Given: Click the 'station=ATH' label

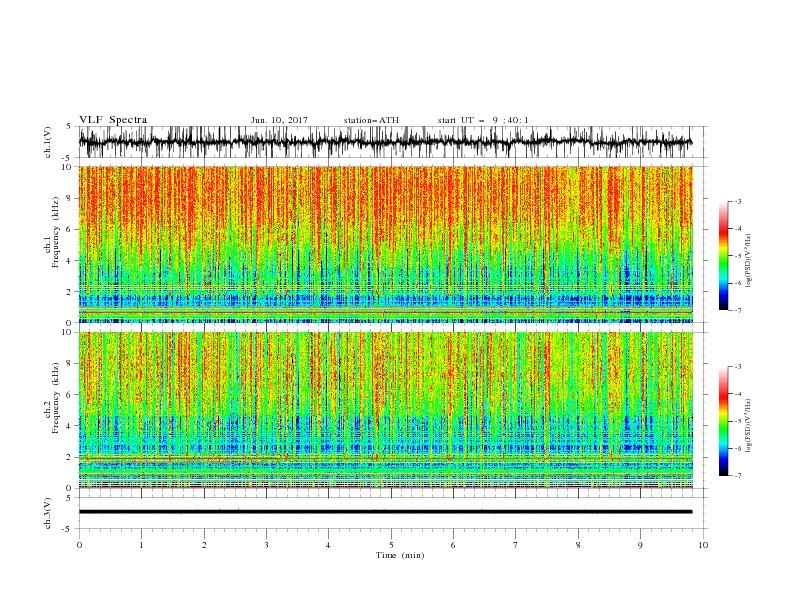Looking at the screenshot, I should pos(371,120).
